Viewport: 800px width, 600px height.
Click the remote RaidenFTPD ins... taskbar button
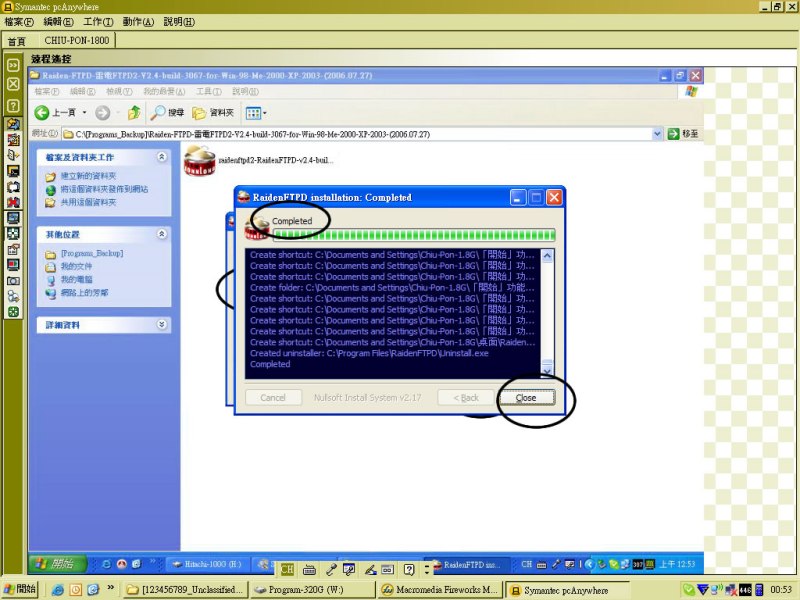point(468,564)
